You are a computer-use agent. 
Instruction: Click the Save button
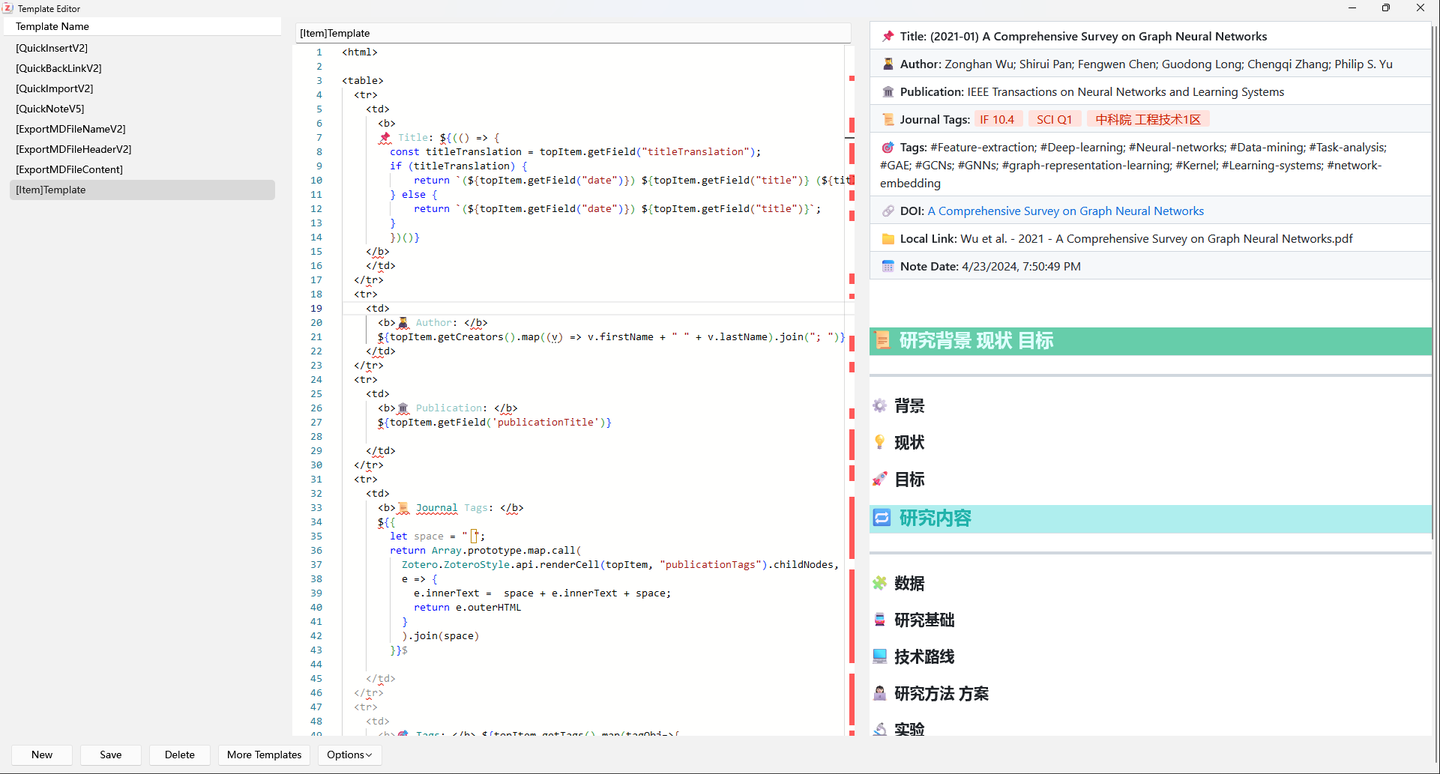[x=111, y=755]
